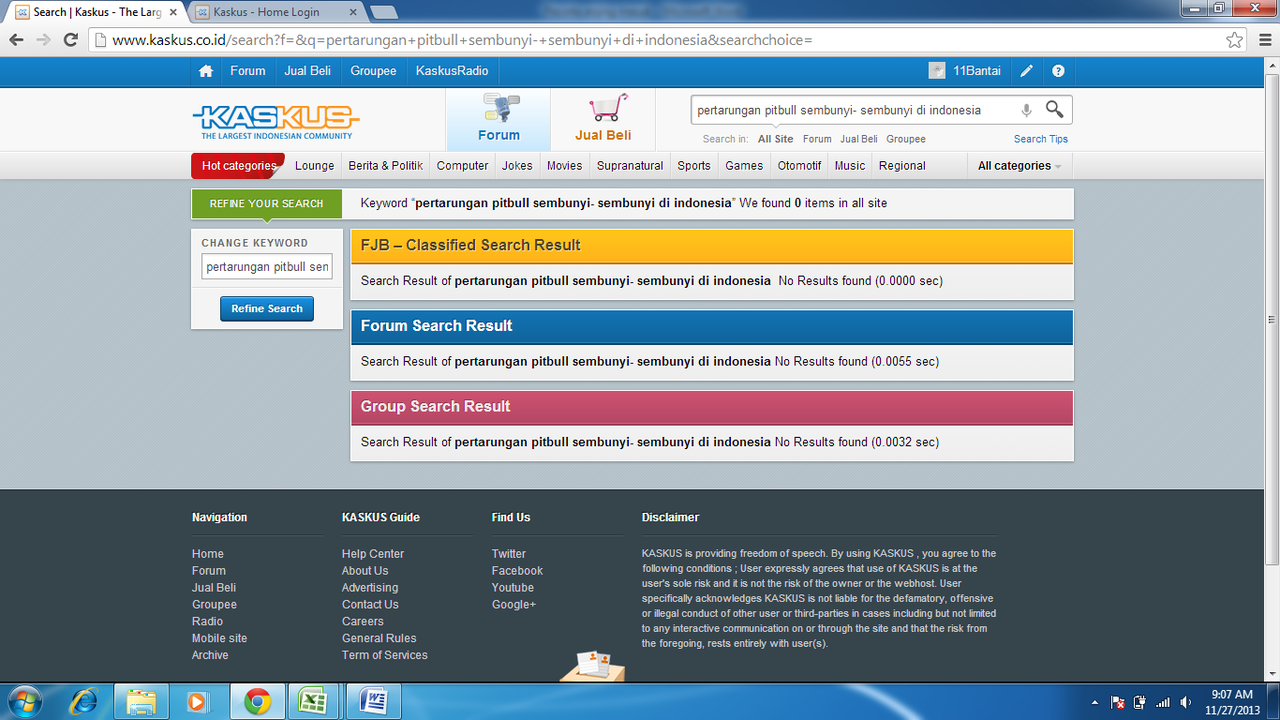
Task: Open the help question mark icon
Action: click(1058, 71)
